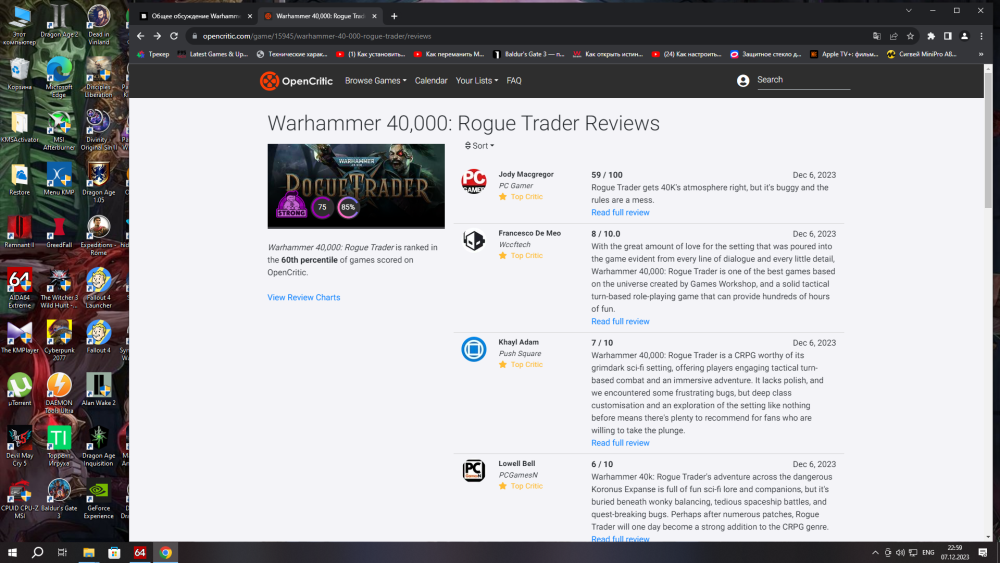Screen dimensions: 1000x563
Task: Click the browser address bar URL
Action: click(317, 36)
